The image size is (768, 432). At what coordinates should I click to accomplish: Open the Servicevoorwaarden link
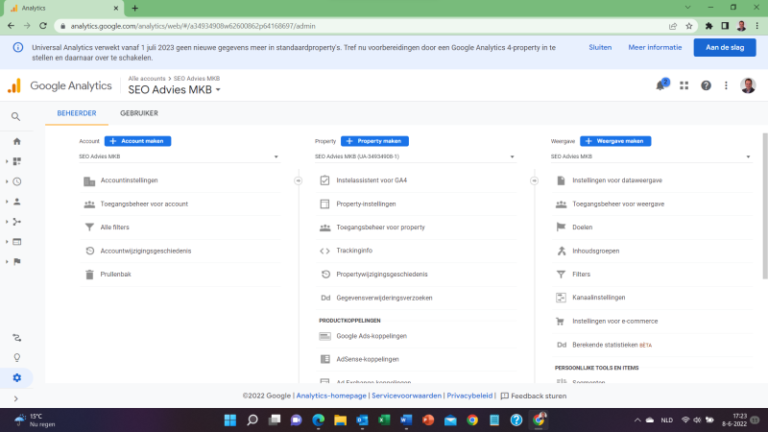click(x=406, y=396)
